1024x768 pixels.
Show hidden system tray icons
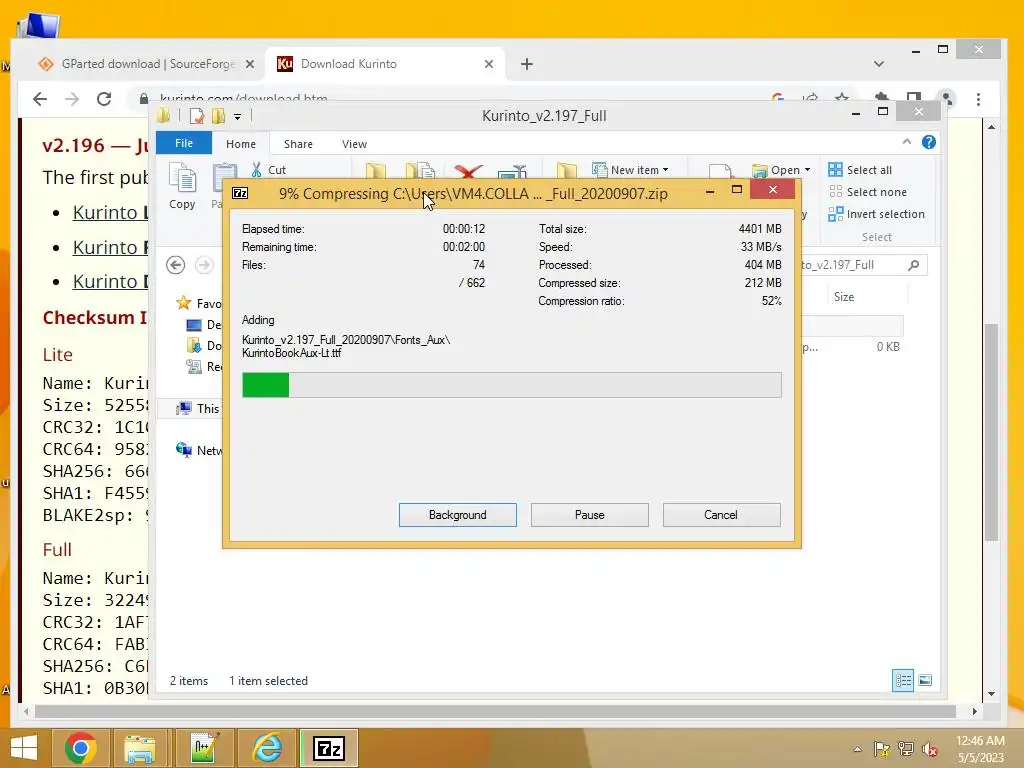click(x=857, y=749)
